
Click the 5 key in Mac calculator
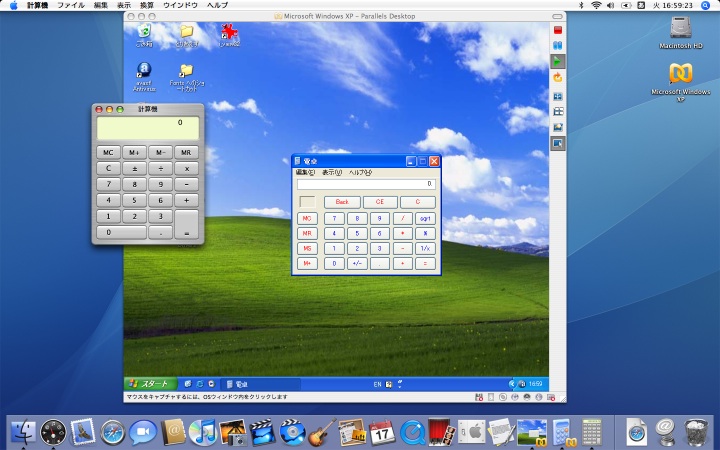click(x=135, y=200)
